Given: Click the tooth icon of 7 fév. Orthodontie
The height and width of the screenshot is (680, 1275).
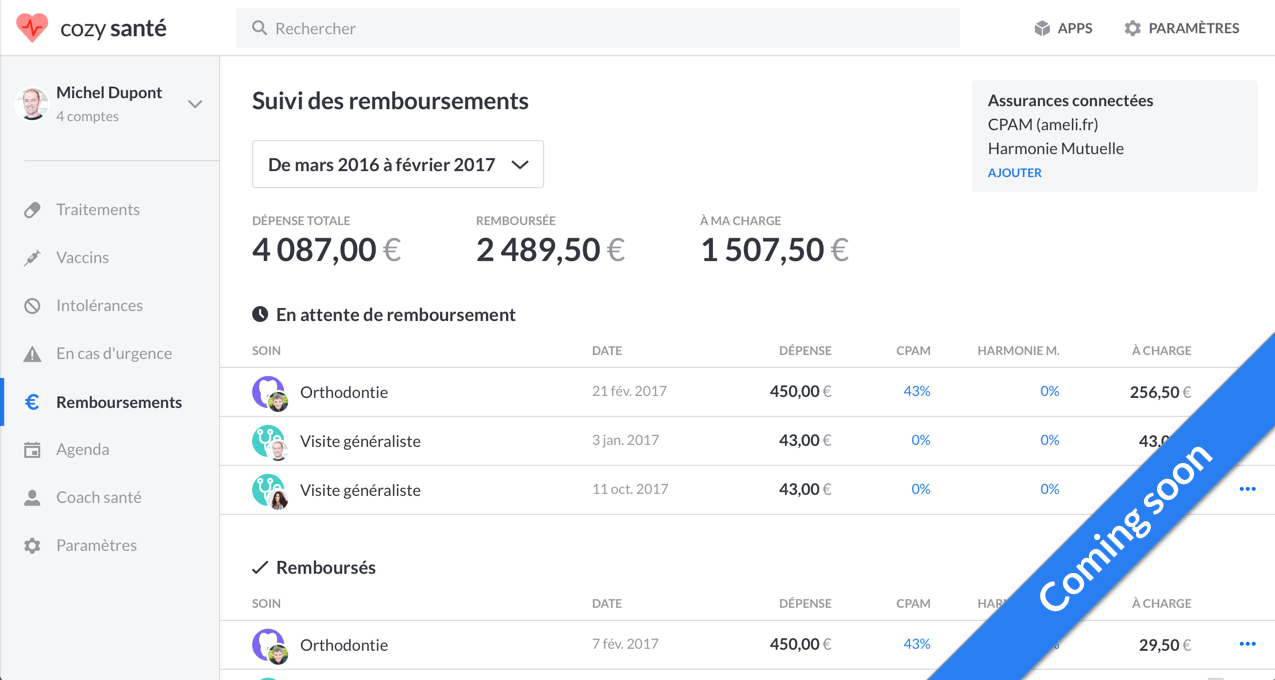Looking at the screenshot, I should point(268,644).
